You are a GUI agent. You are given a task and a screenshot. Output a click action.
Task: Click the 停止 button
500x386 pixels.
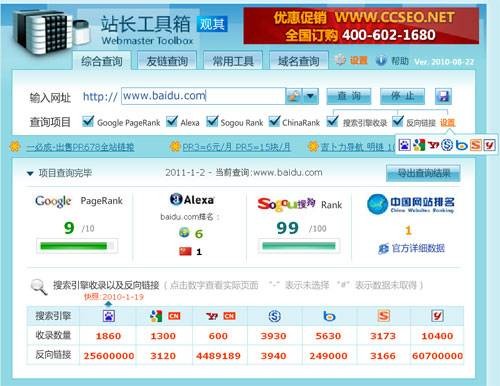point(402,96)
